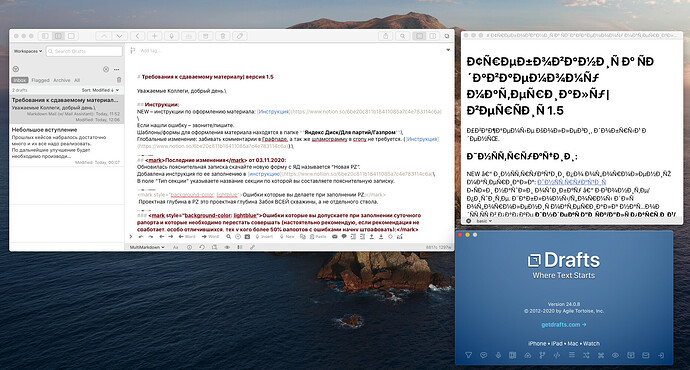Trash the current draft from the top toolbar

coord(223,36)
